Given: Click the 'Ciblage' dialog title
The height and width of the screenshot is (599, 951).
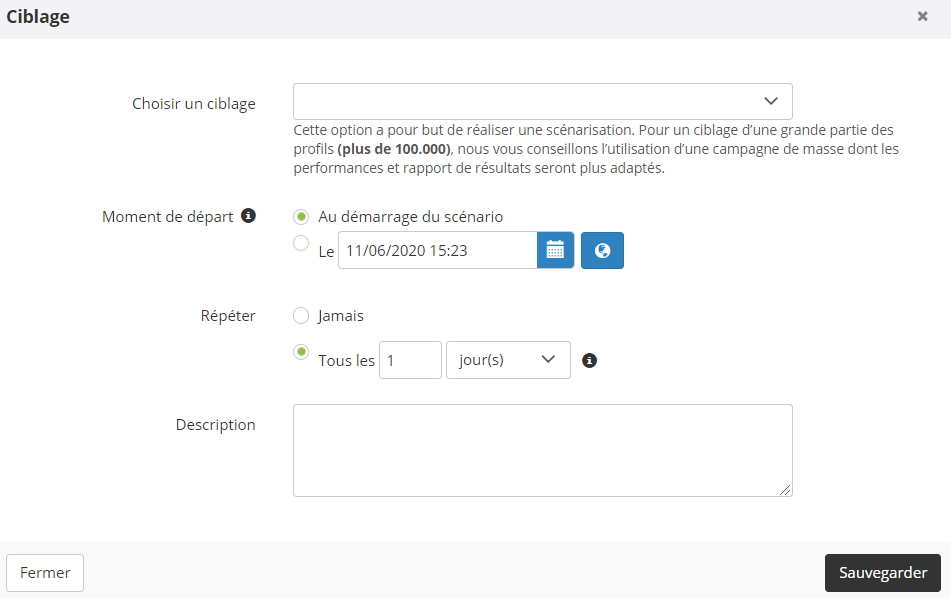Looking at the screenshot, I should (38, 17).
